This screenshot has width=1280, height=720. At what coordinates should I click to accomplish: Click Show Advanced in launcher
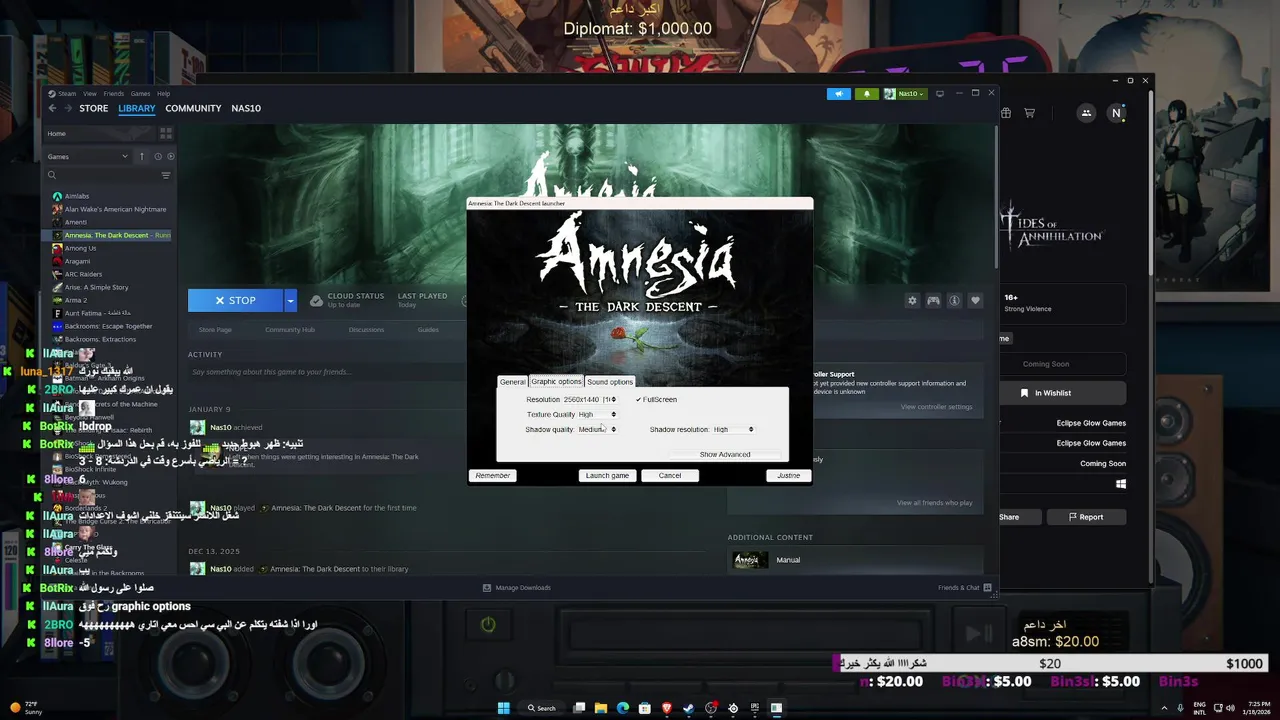coord(725,454)
